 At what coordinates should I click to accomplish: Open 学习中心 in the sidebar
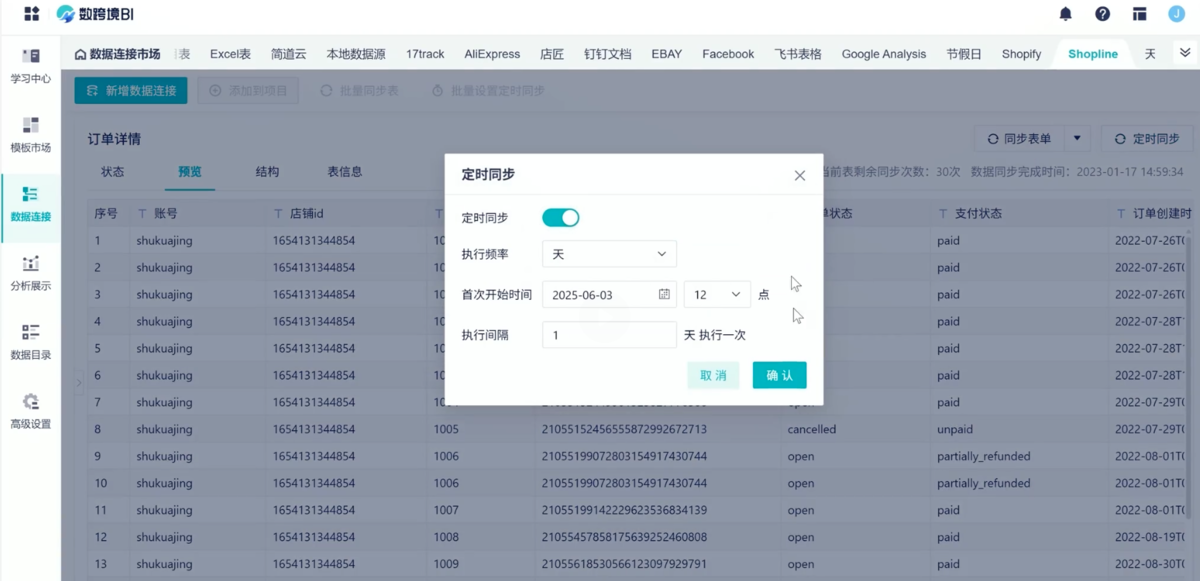[x=30, y=64]
